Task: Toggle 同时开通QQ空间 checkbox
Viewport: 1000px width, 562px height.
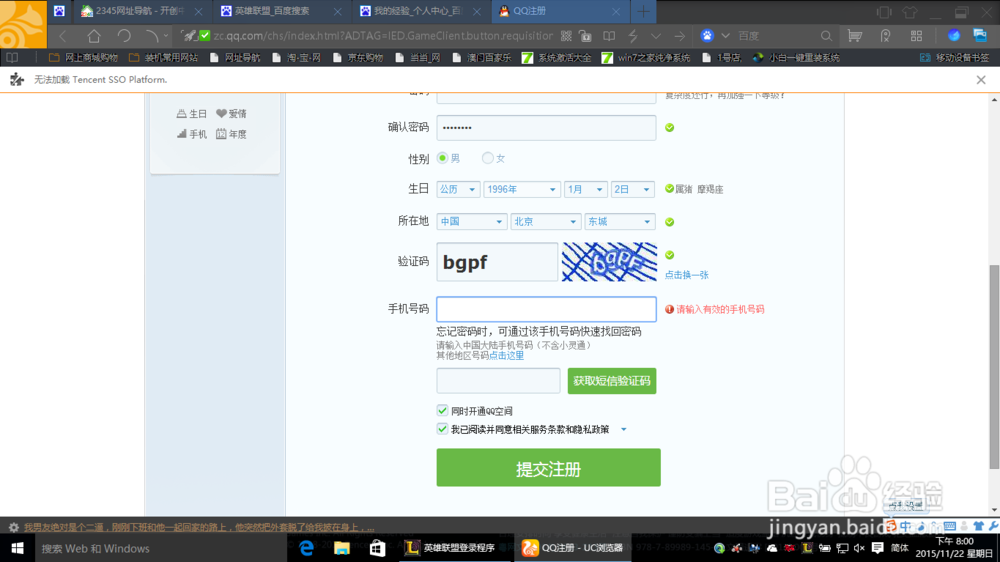Action: tap(442, 410)
